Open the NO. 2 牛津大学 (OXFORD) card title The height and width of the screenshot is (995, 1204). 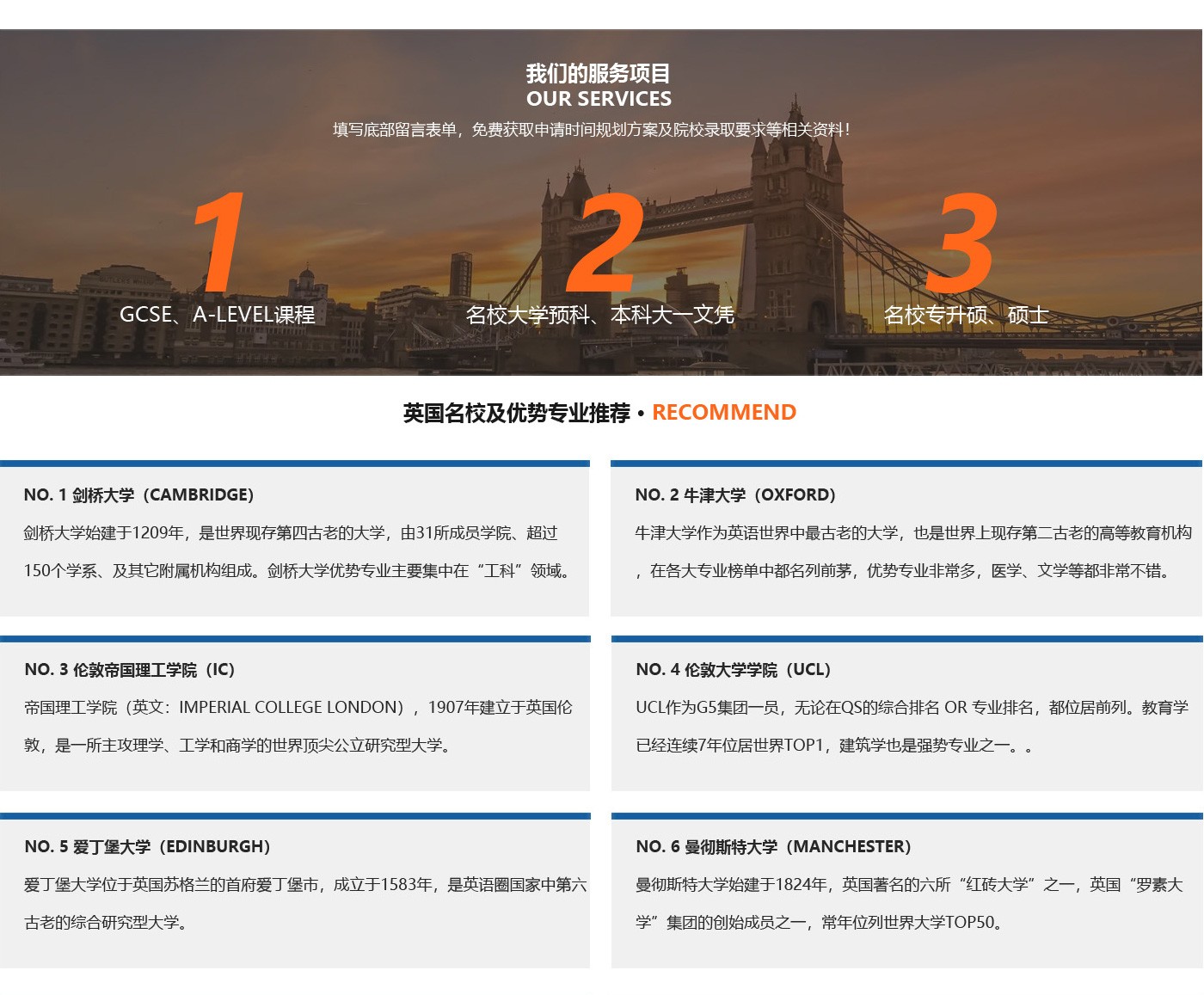(x=736, y=495)
